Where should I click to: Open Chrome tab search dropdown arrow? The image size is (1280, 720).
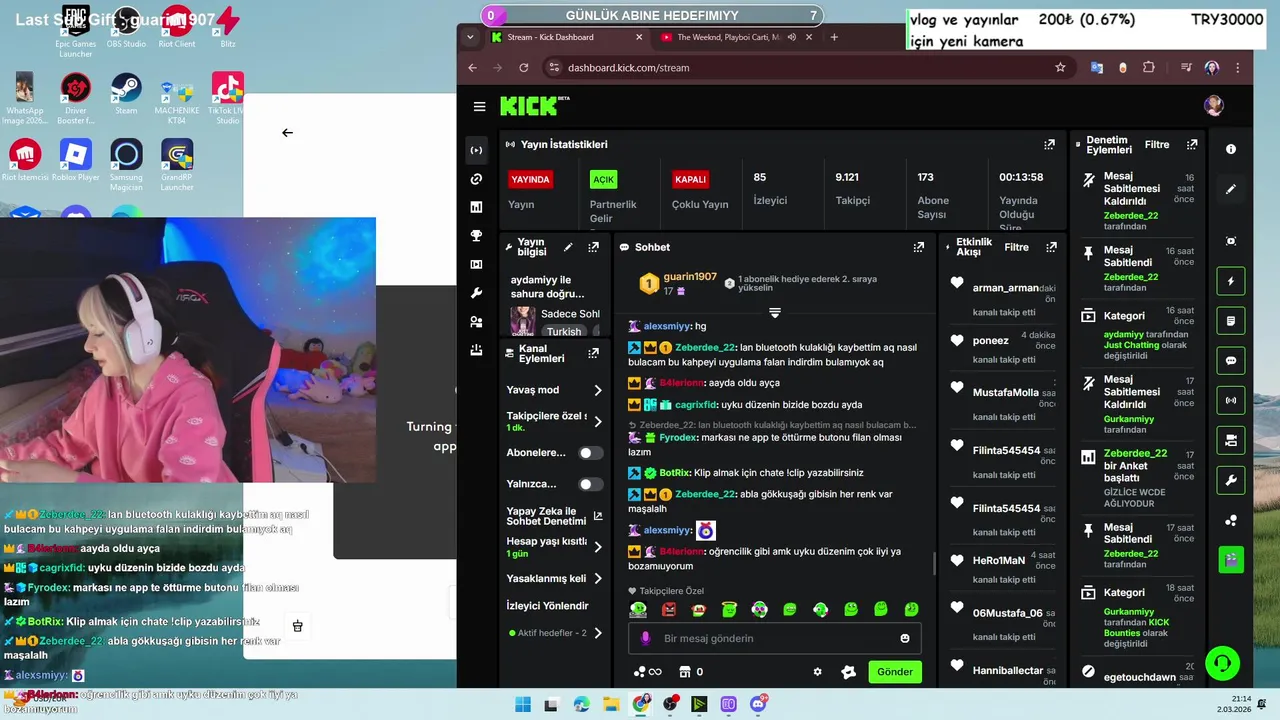470,37
